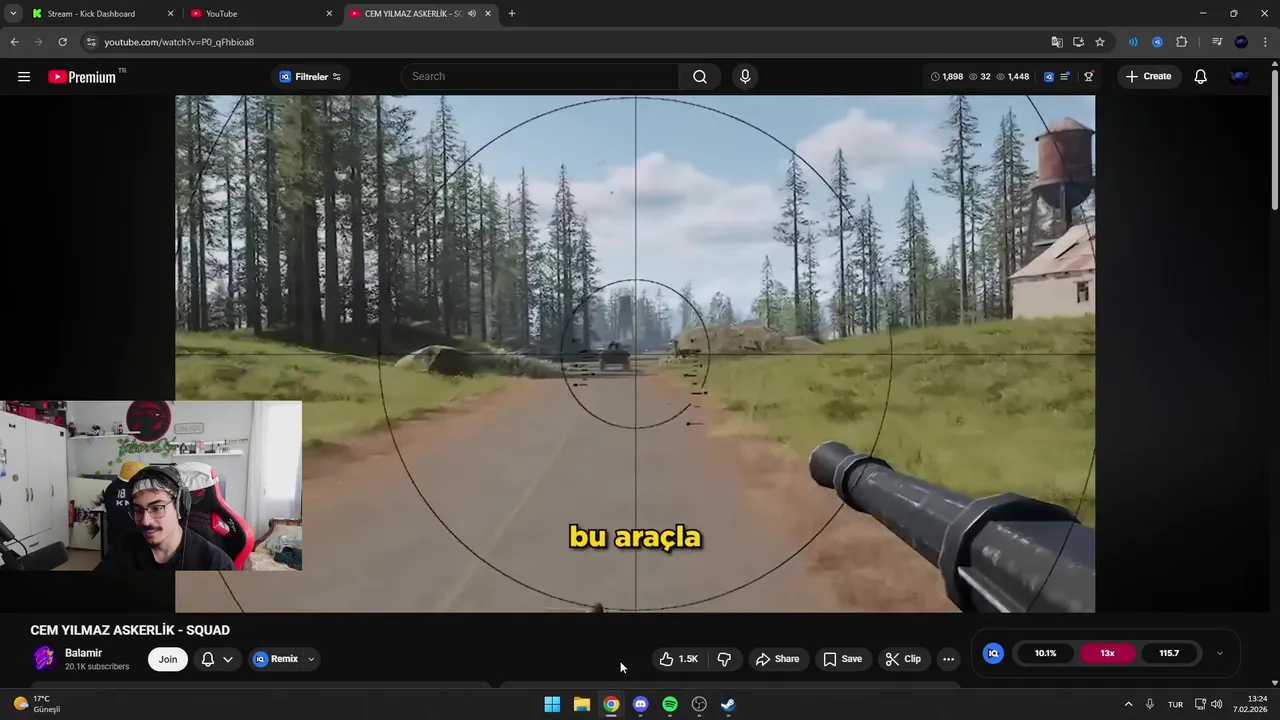1280x720 pixels.
Task: Open the Filtreler filter control
Action: click(310, 77)
